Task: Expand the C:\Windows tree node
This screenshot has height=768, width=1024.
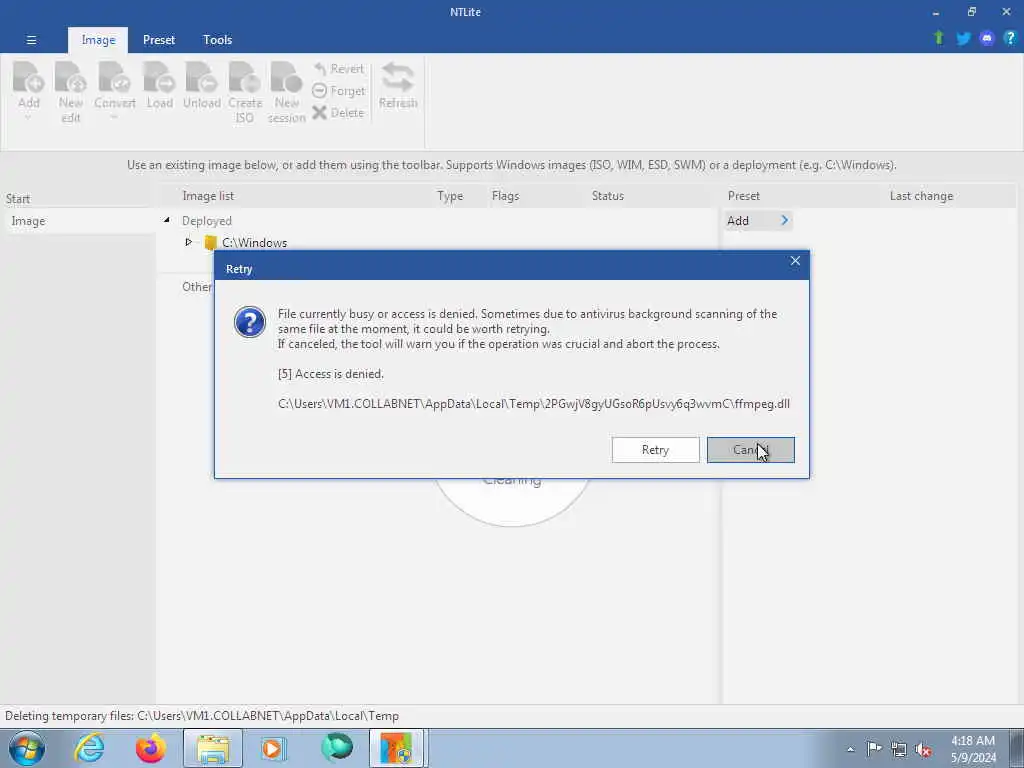Action: coord(189,242)
